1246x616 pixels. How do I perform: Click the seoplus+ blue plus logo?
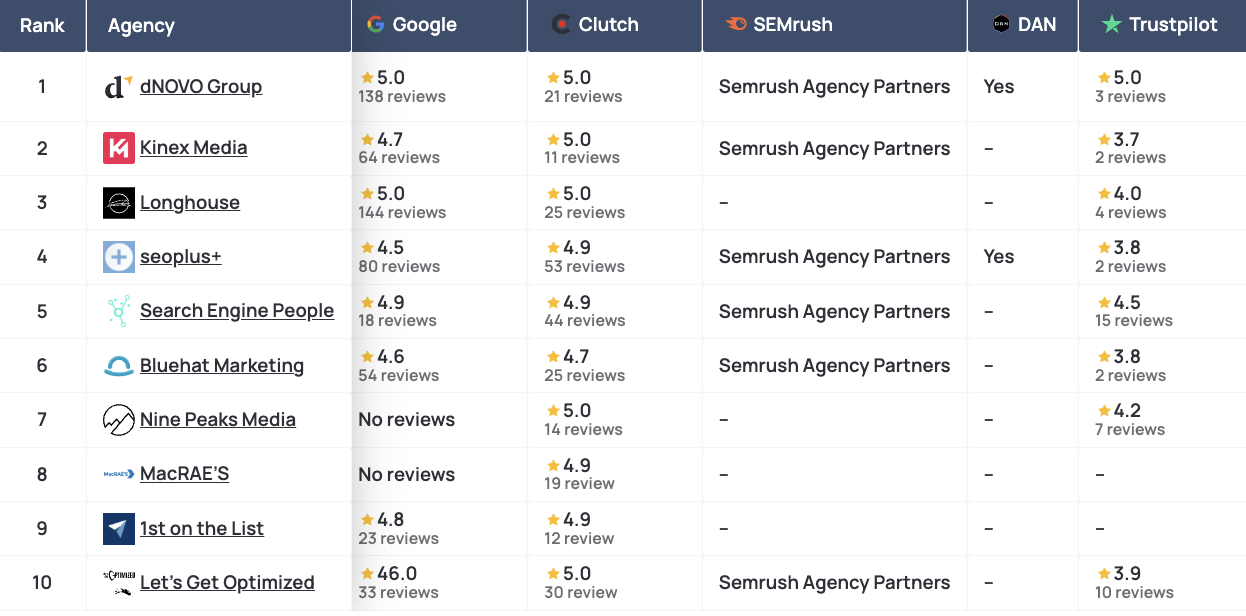118,257
